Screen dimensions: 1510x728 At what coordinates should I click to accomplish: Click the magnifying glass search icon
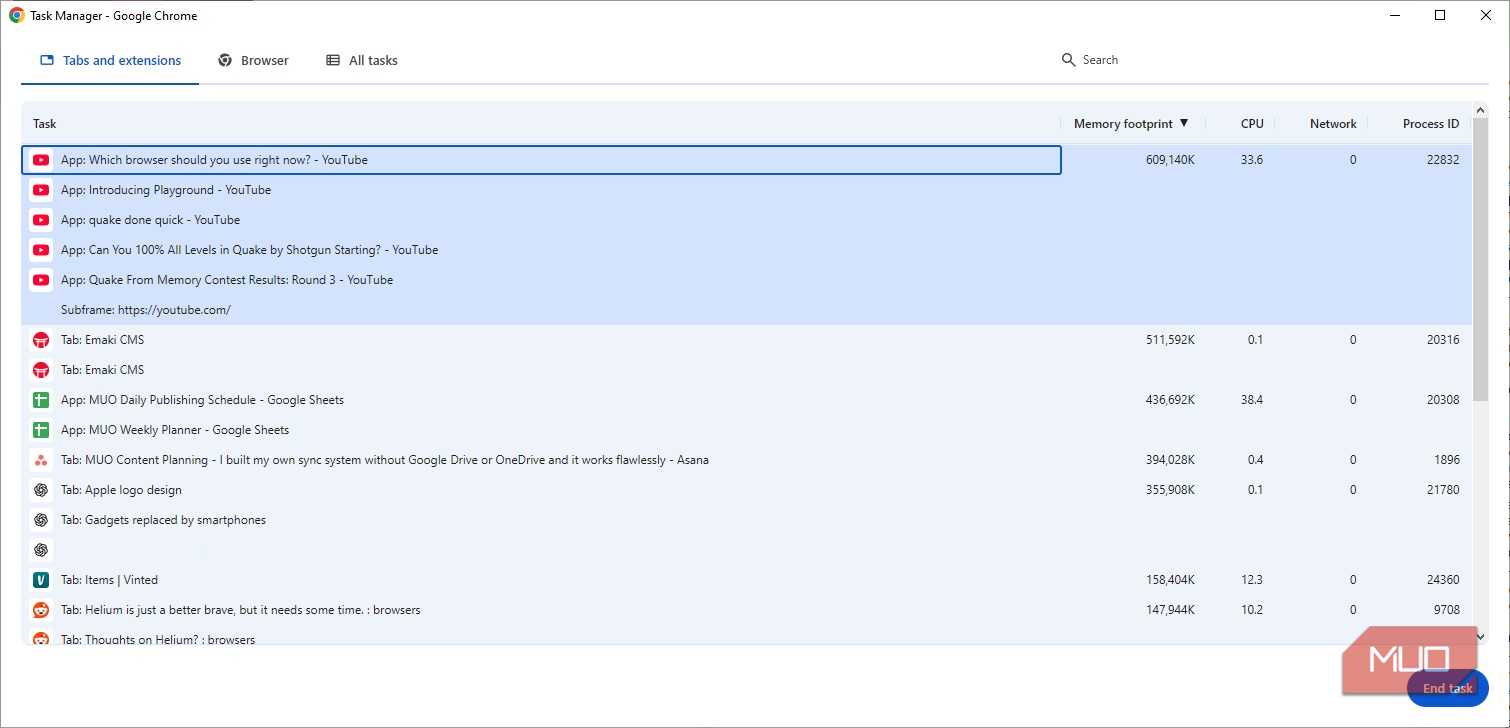(x=1068, y=60)
